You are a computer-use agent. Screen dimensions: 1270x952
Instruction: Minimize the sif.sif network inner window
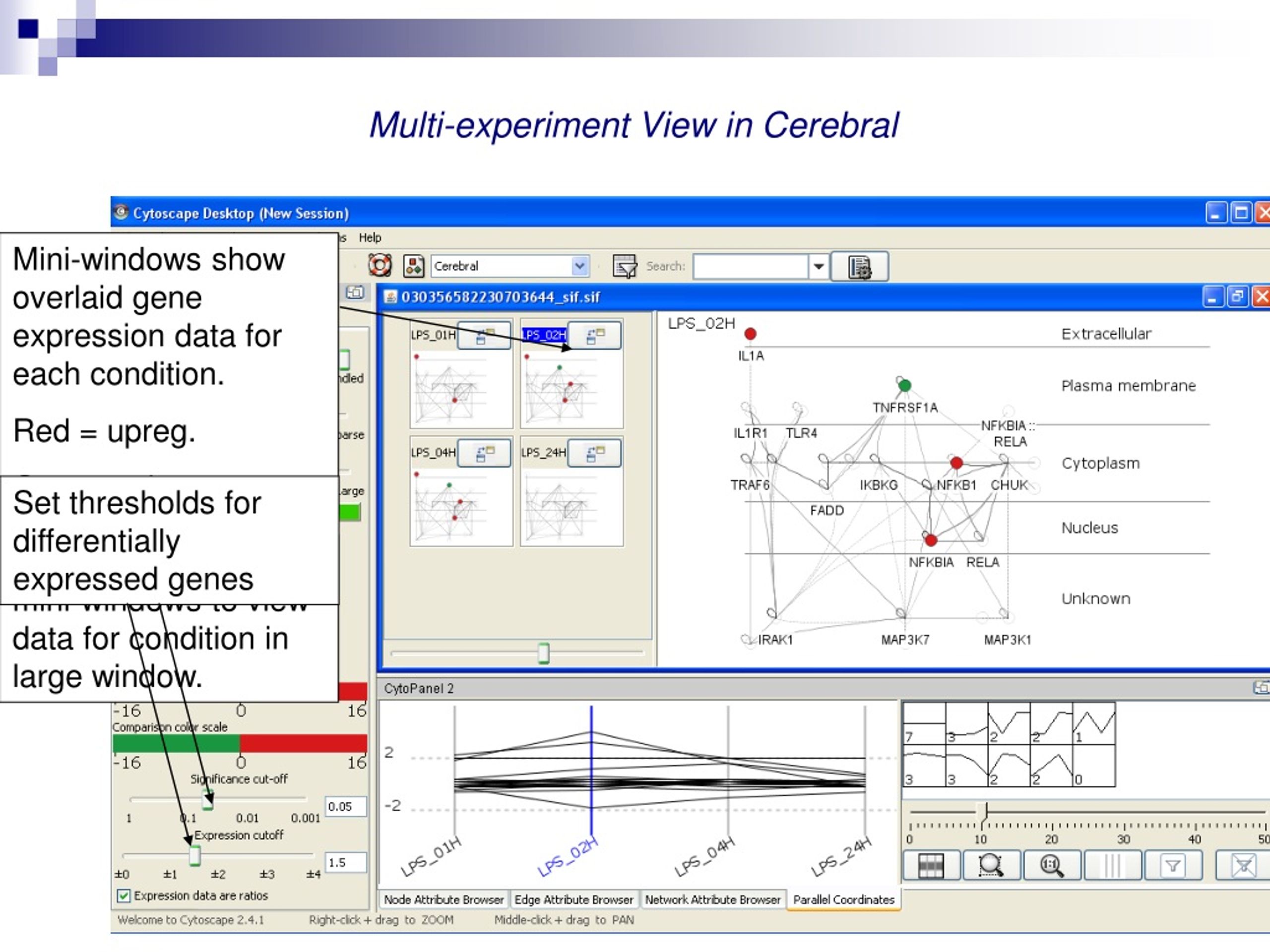(1212, 297)
